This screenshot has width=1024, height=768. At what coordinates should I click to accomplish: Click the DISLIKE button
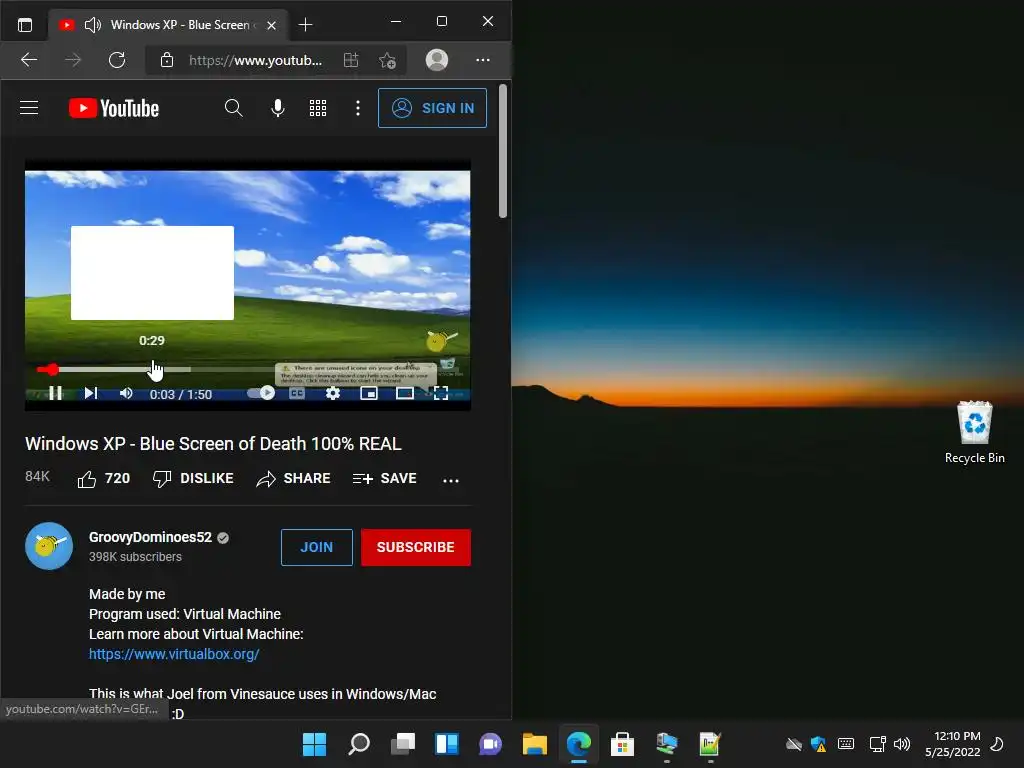[x=193, y=479]
